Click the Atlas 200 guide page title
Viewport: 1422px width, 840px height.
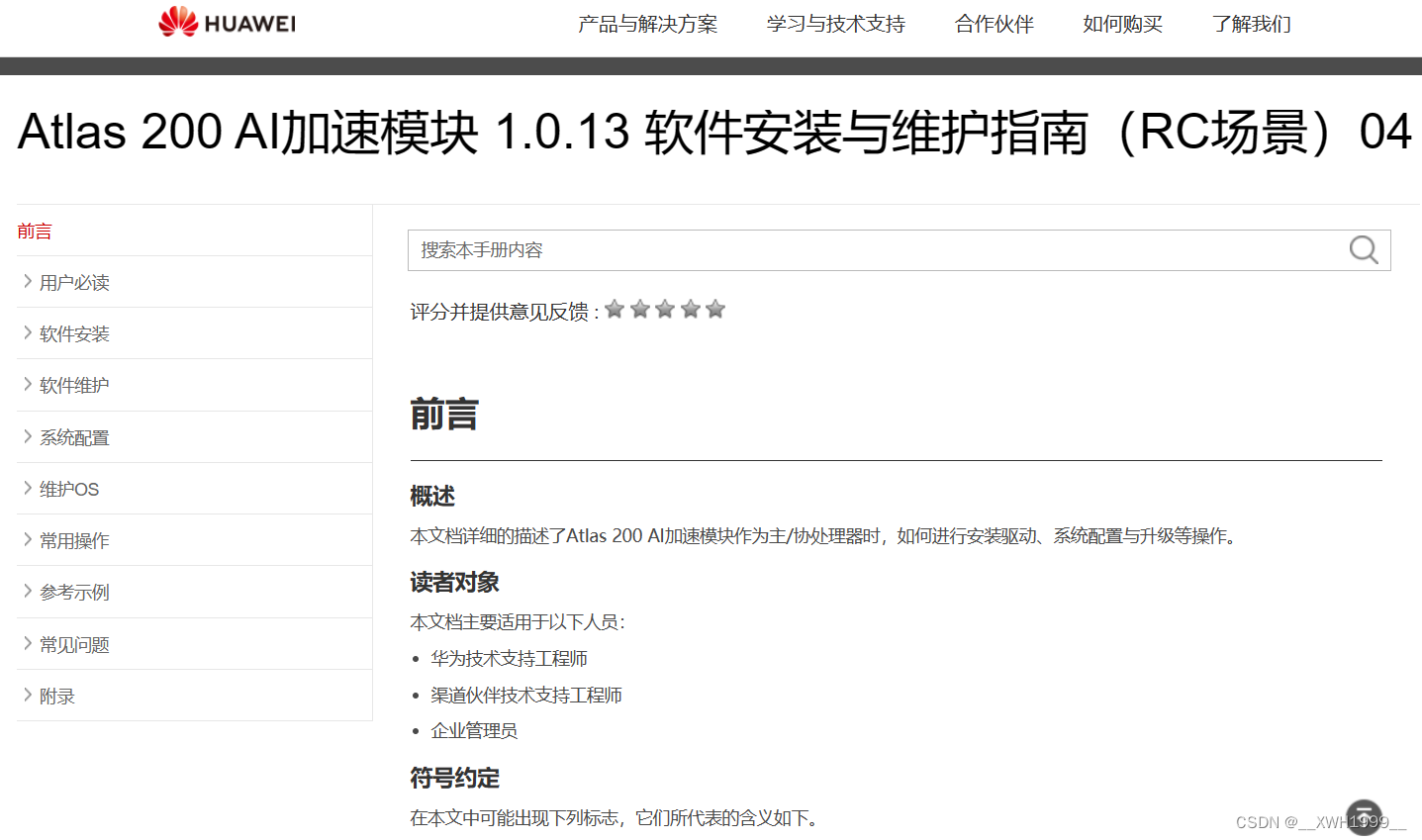(x=714, y=132)
